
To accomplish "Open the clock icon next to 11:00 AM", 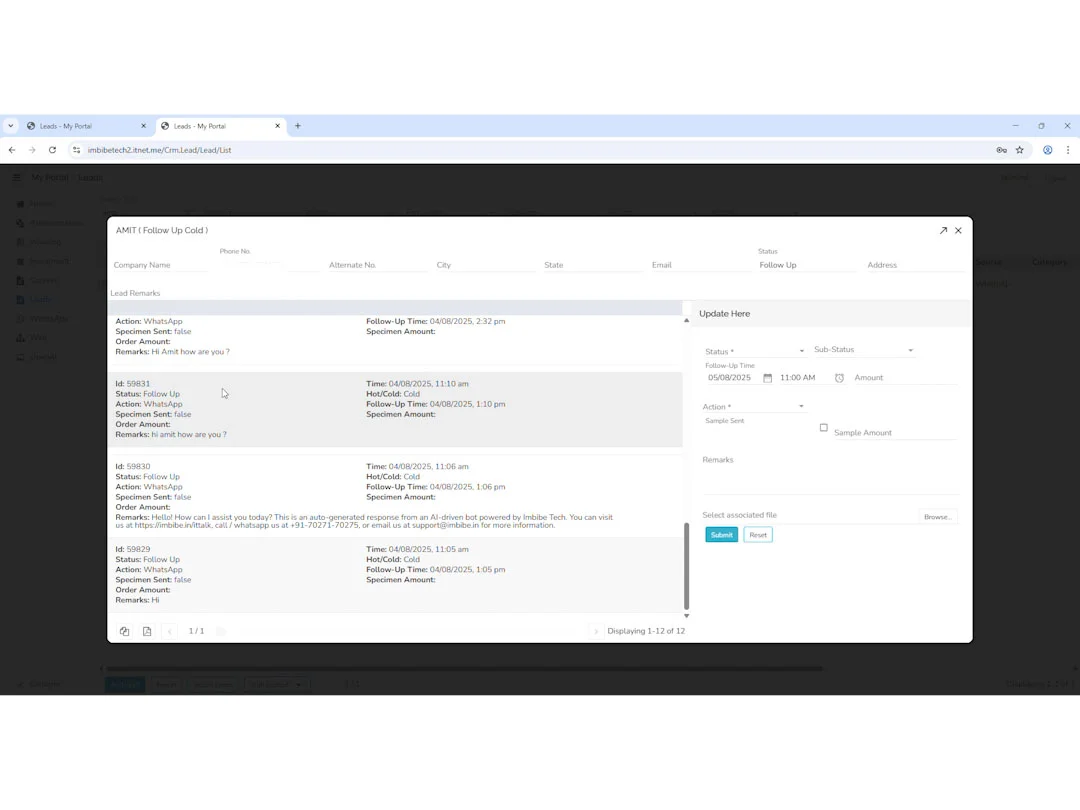I will tap(837, 378).
